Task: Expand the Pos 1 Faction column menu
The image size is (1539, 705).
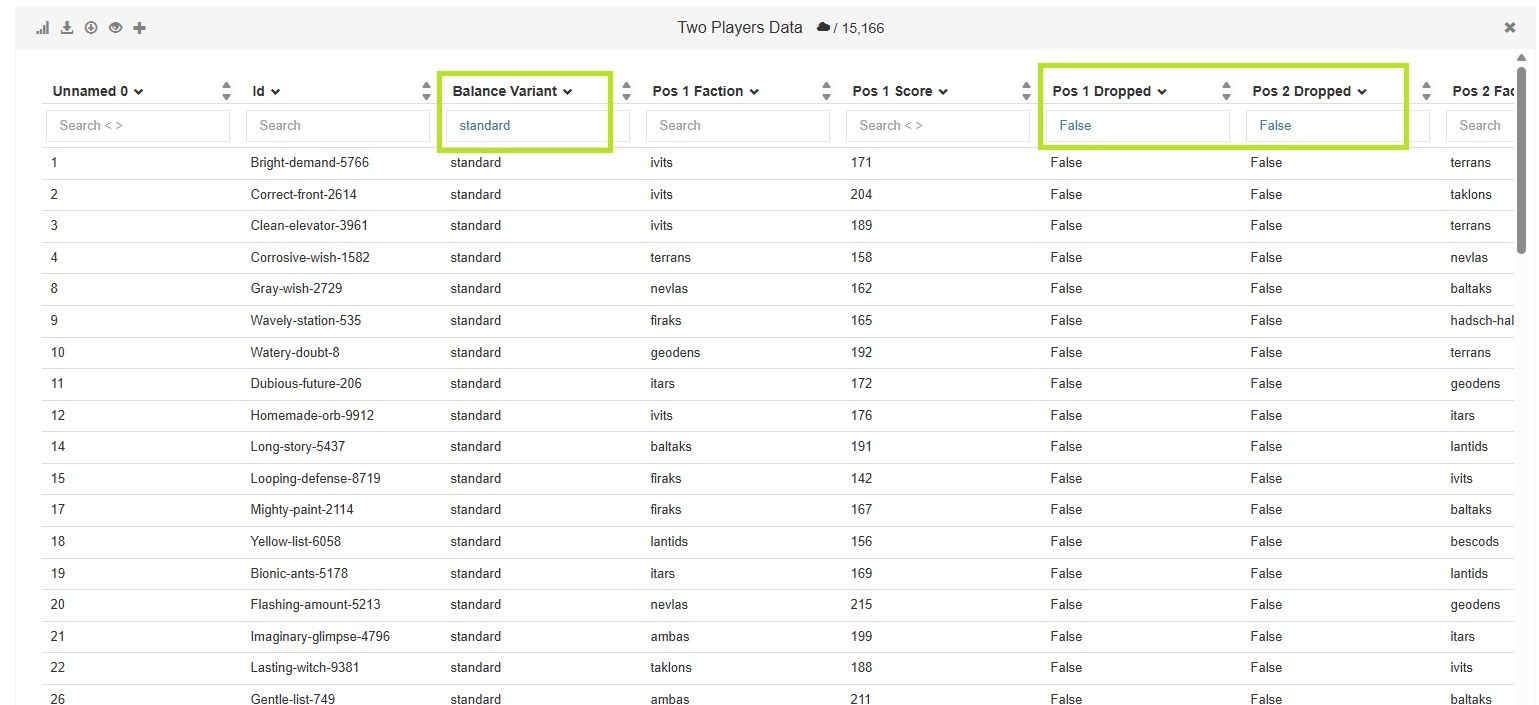Action: (754, 92)
